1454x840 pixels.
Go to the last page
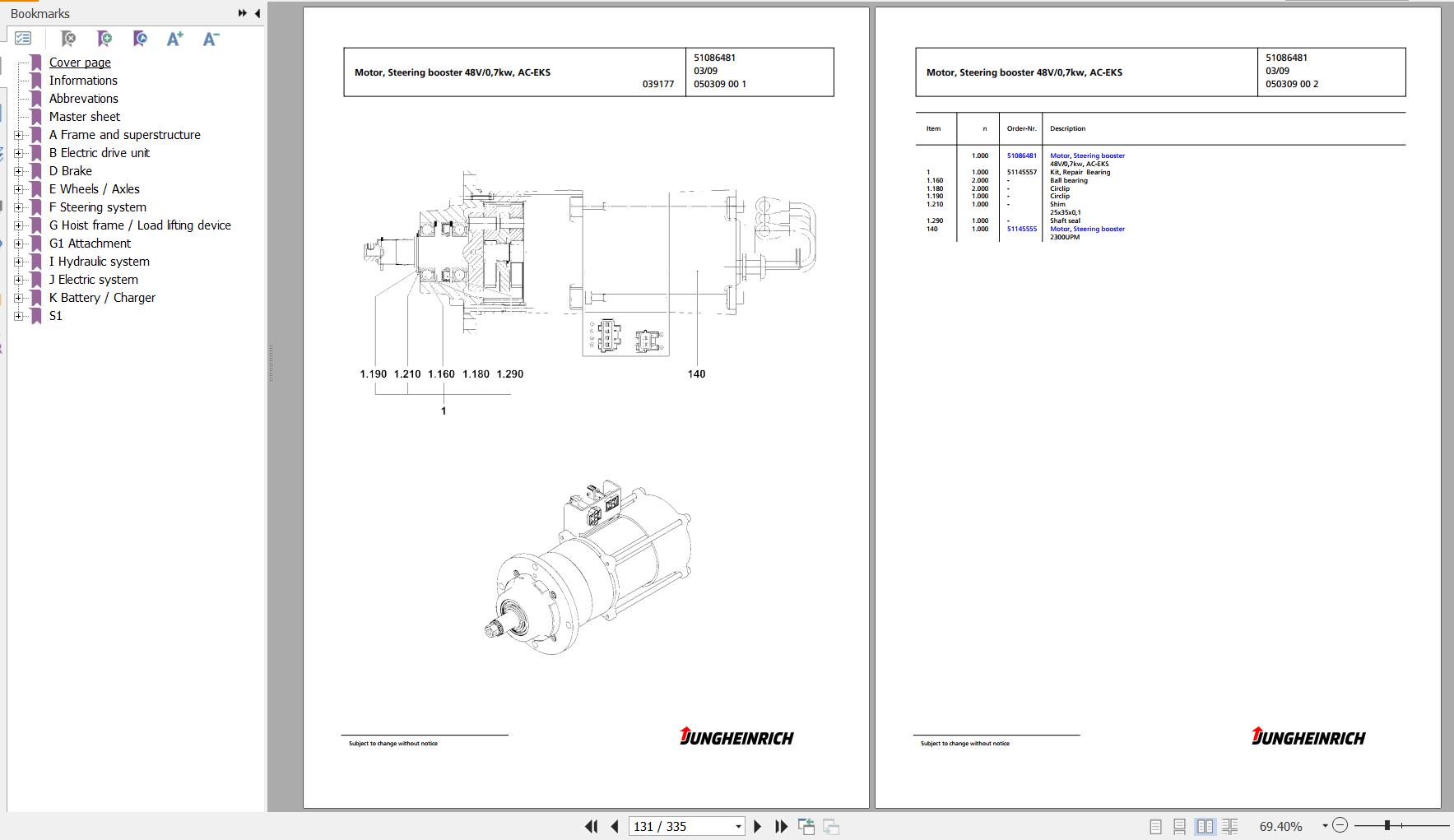point(781,826)
